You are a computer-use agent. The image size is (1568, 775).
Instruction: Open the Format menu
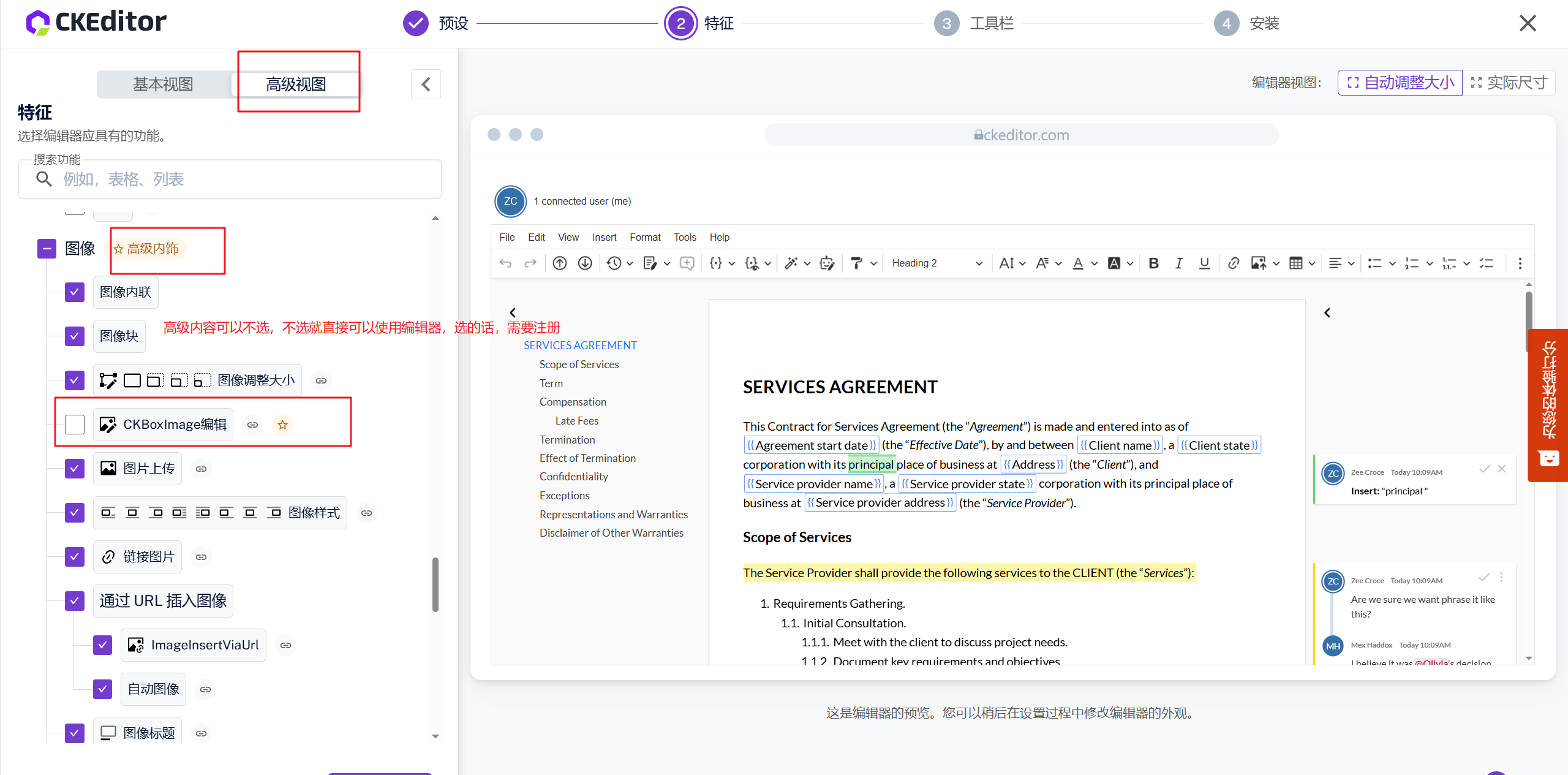[x=644, y=237]
